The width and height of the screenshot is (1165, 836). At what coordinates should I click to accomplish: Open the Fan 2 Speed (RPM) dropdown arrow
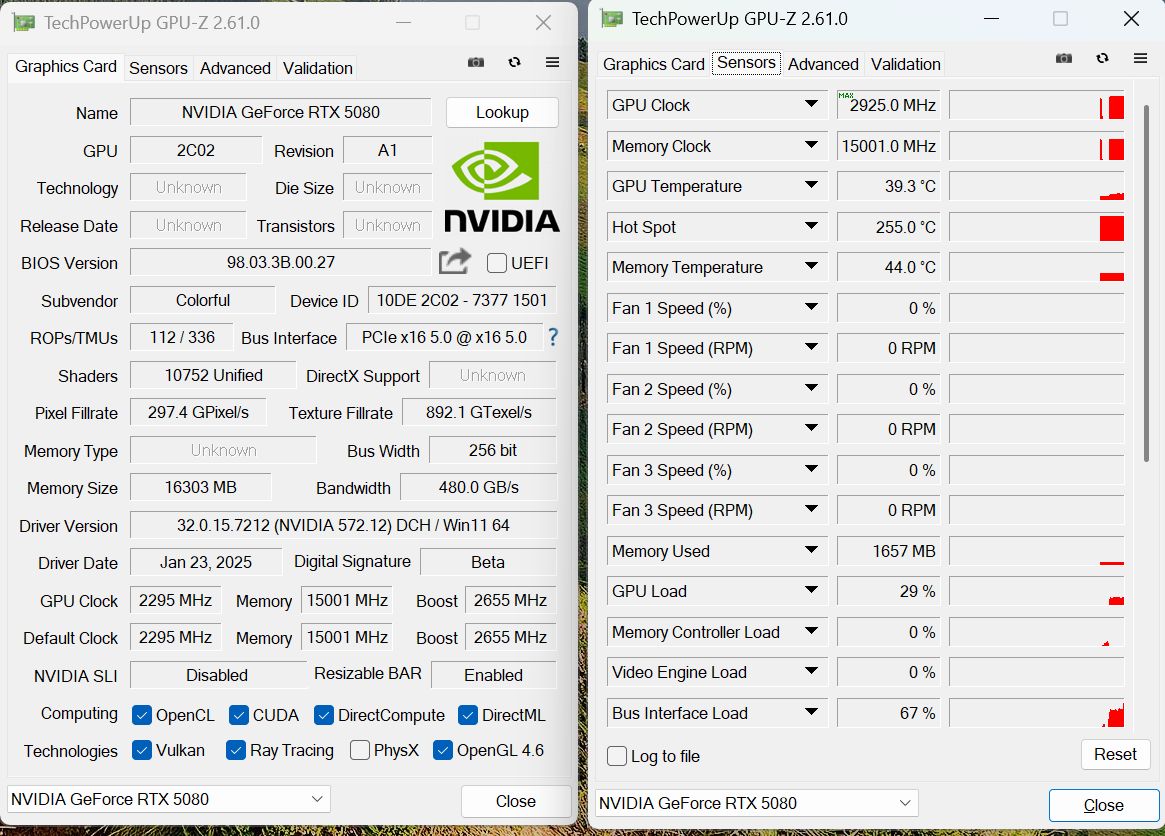point(811,428)
